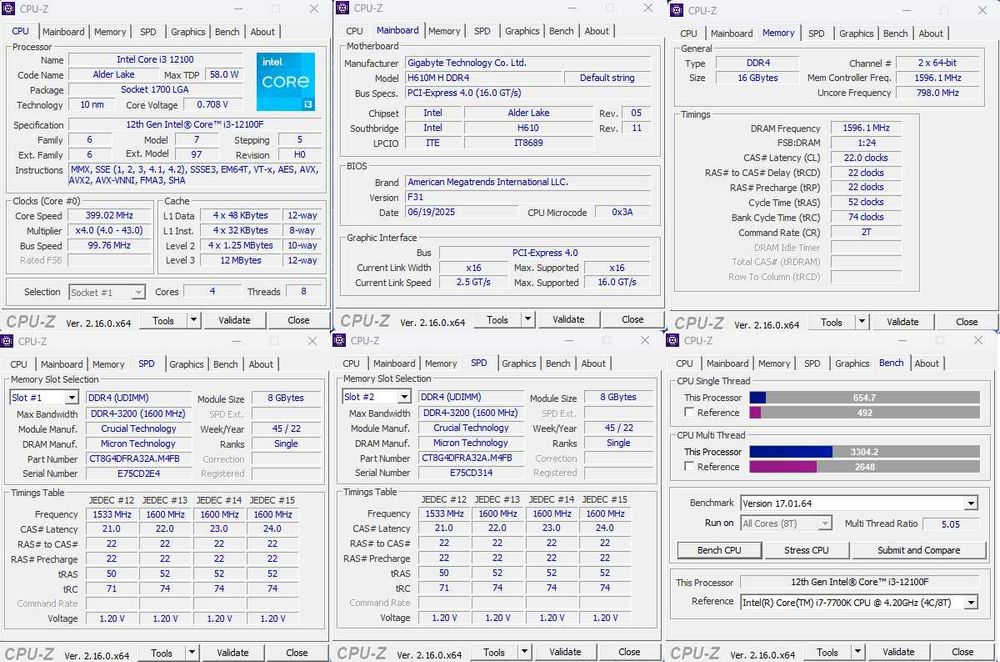This screenshot has height=662, width=1000.
Task: Click the CPU-Z title icon in Memory Timings window
Action: point(677,10)
